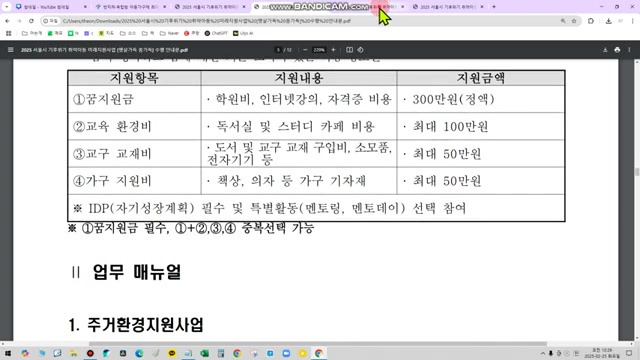The width and height of the screenshot is (640, 360).
Task: Open the Naver bookmark folder
Action: coord(169,33)
